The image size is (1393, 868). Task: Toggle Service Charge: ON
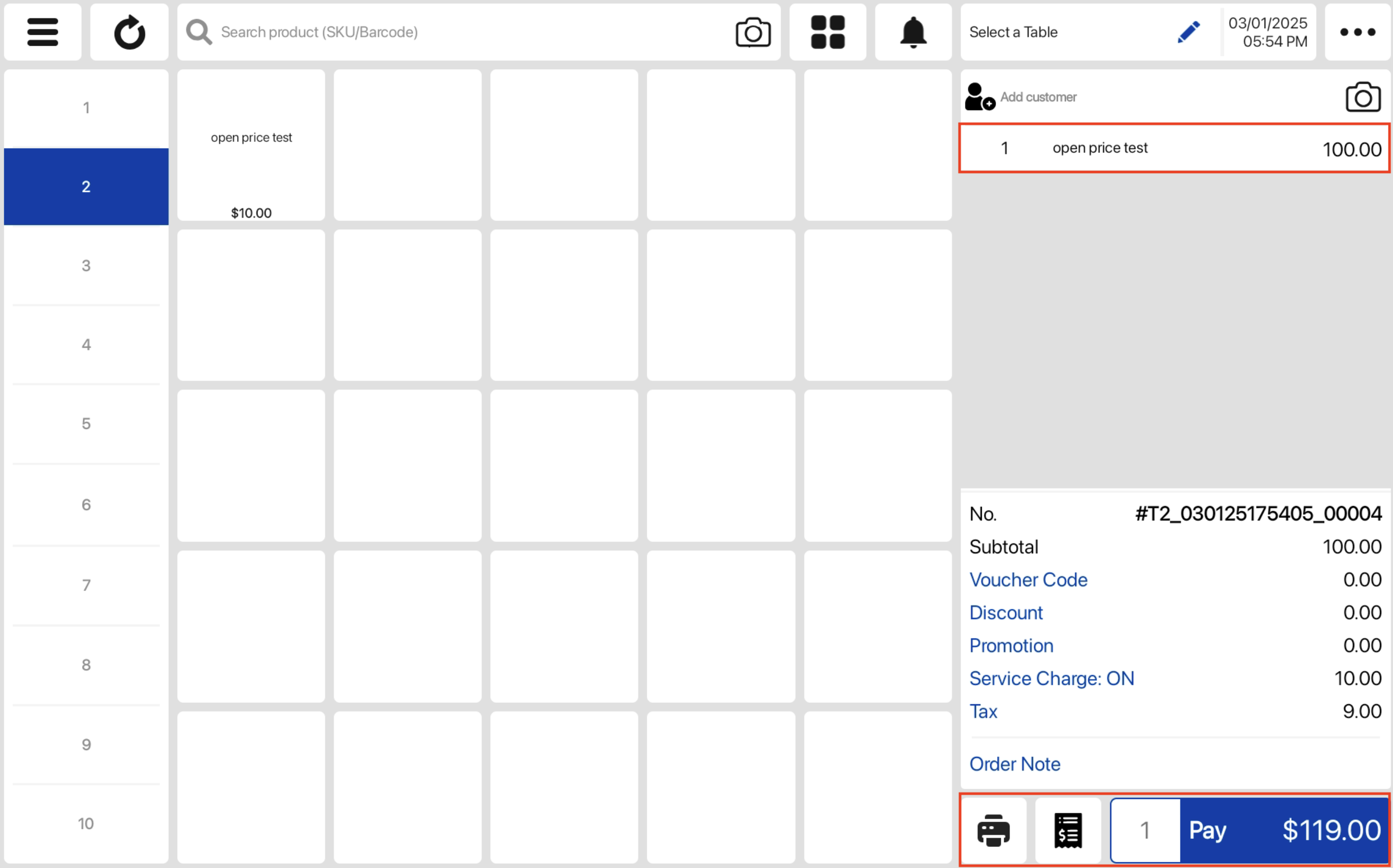[1051, 678]
